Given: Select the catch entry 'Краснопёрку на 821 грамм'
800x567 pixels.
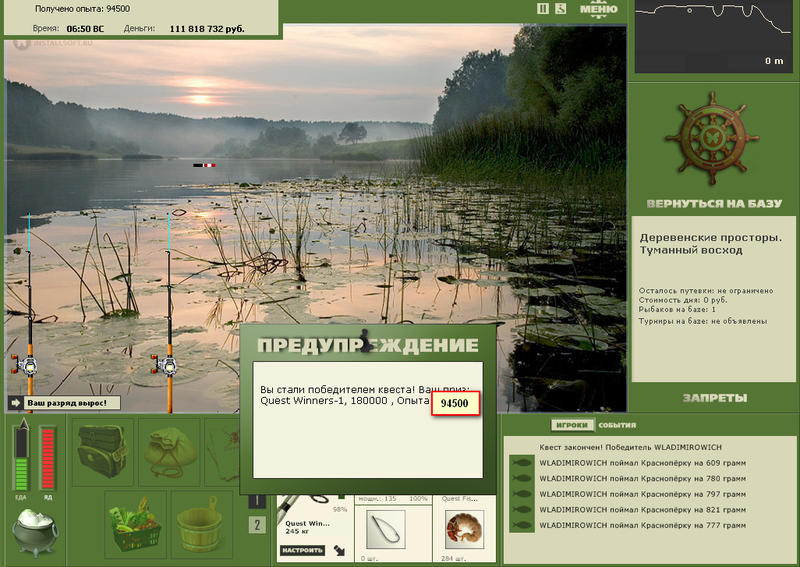Looking at the screenshot, I should [x=643, y=509].
